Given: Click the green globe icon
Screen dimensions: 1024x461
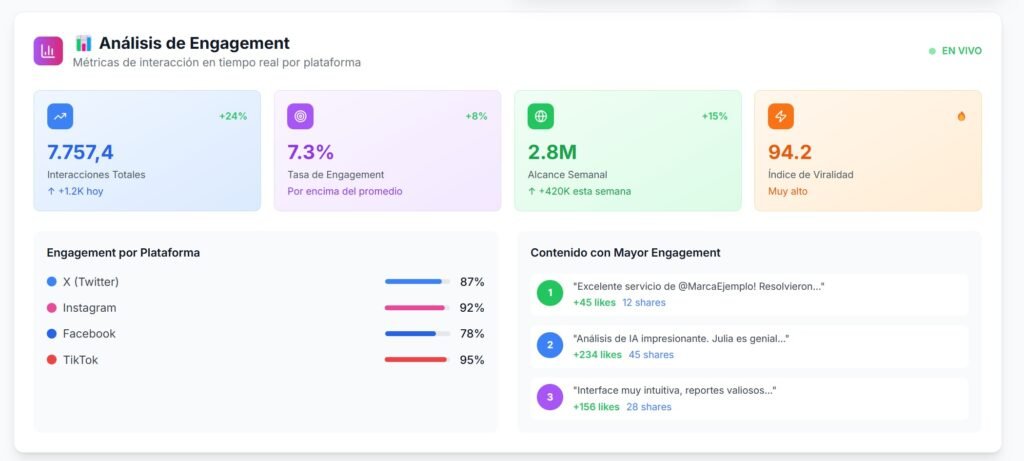Looking at the screenshot, I should [541, 116].
